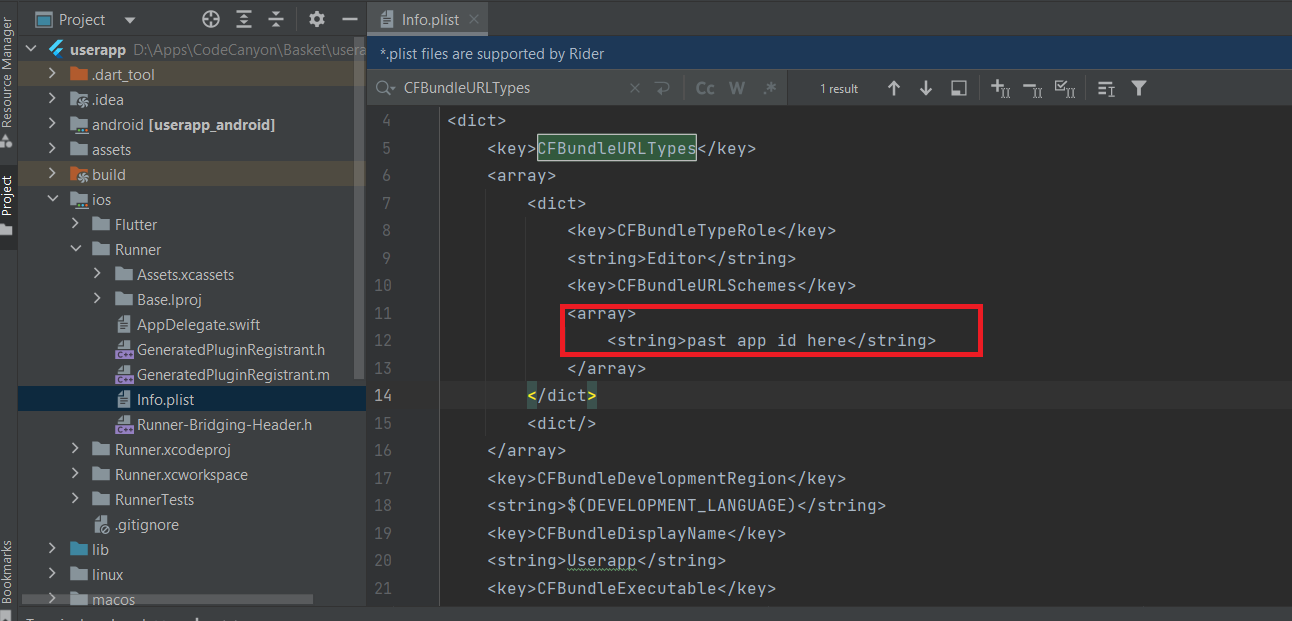This screenshot has width=1292, height=621.
Task: Expand the Base.lproj folder
Action: 97,300
